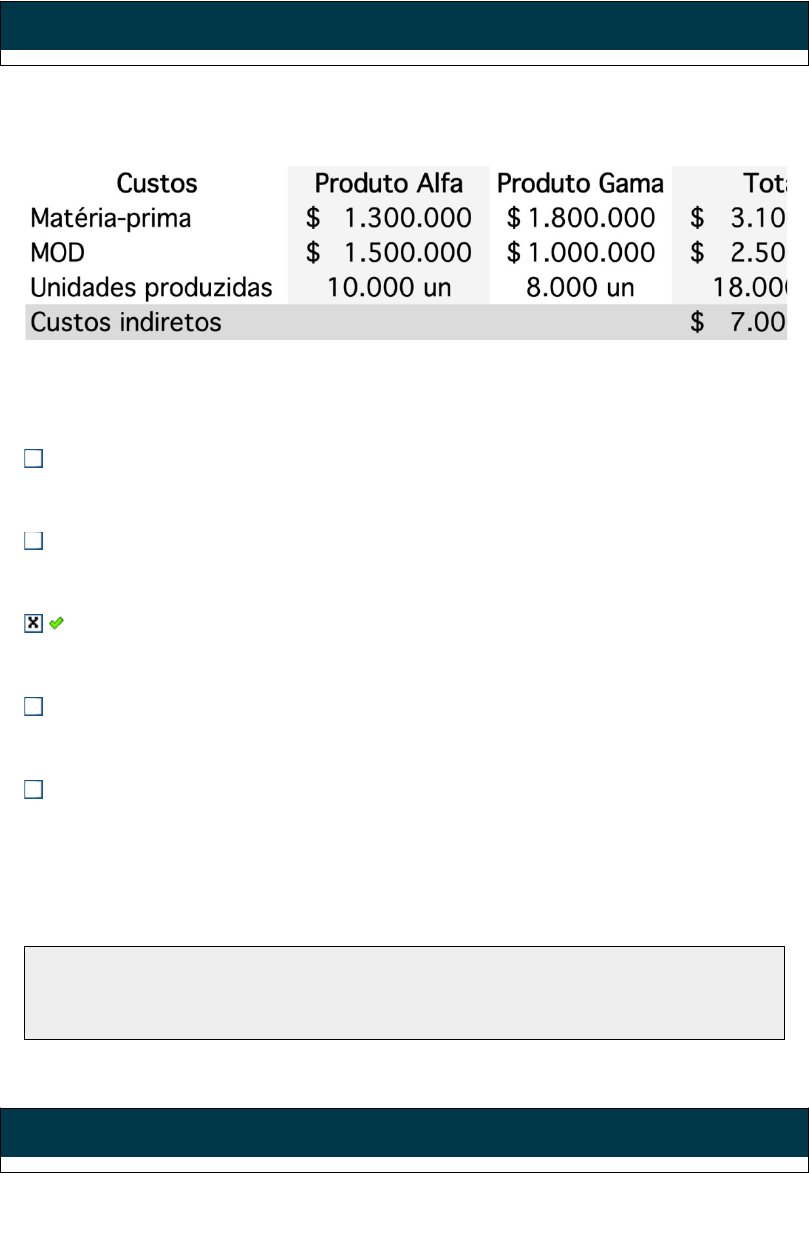Uncheck the marked third answer checkbox
Image resolution: width=809 pixels, height=1255 pixels.
[x=33, y=623]
